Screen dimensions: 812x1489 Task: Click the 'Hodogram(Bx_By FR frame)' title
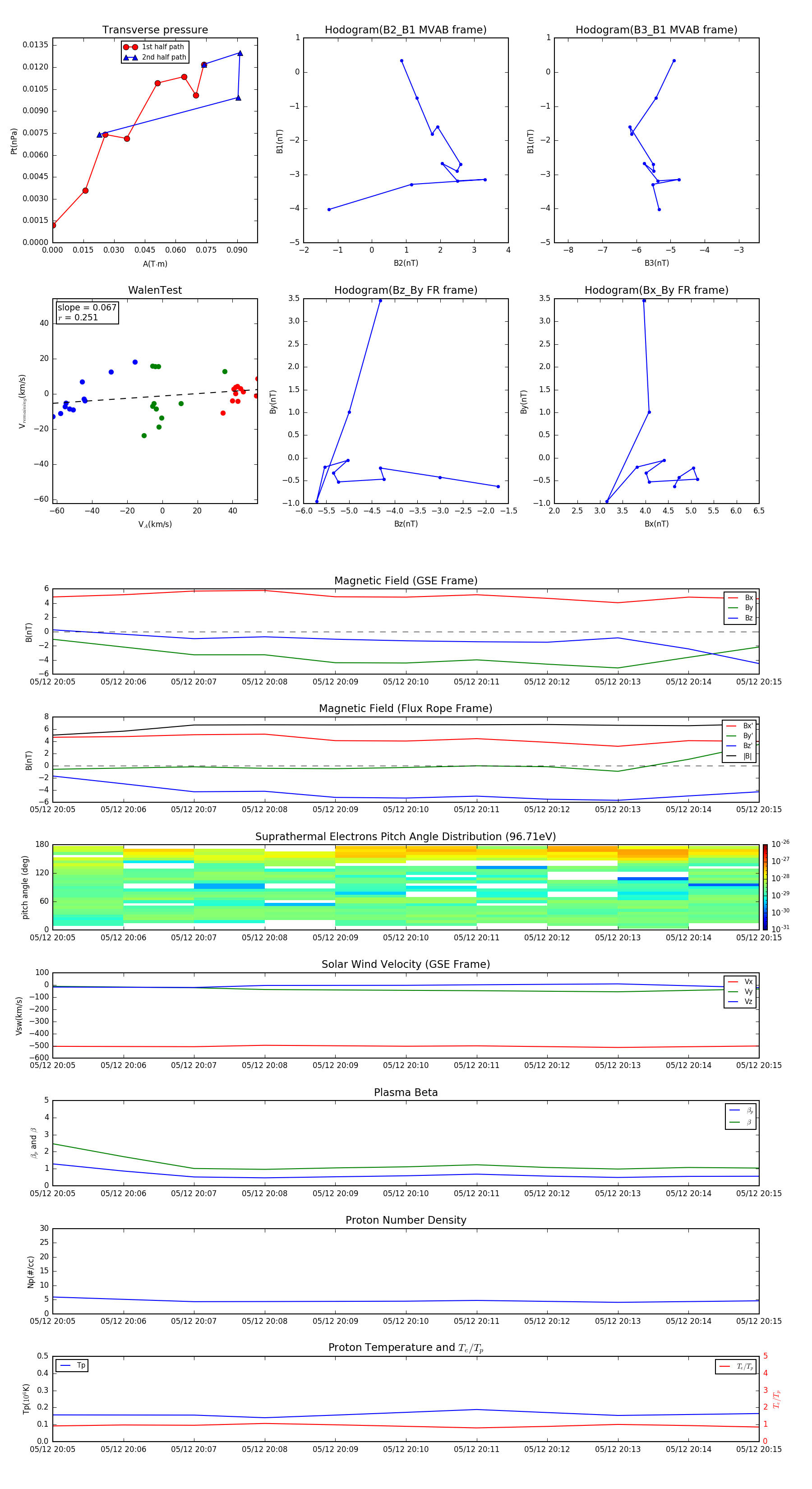(656, 290)
